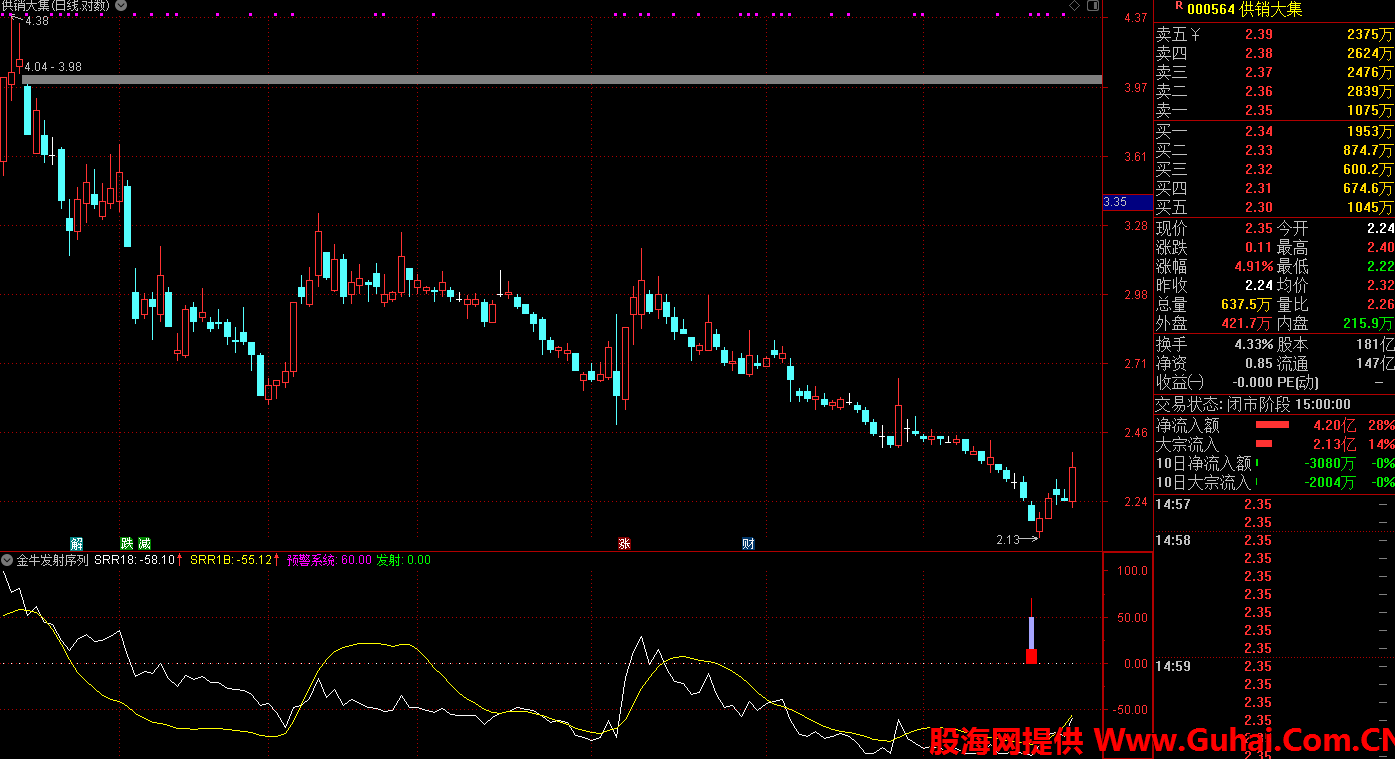The width and height of the screenshot is (1395, 759).
Task: Click the 涨幅 4.91% value
Action: 1253,267
